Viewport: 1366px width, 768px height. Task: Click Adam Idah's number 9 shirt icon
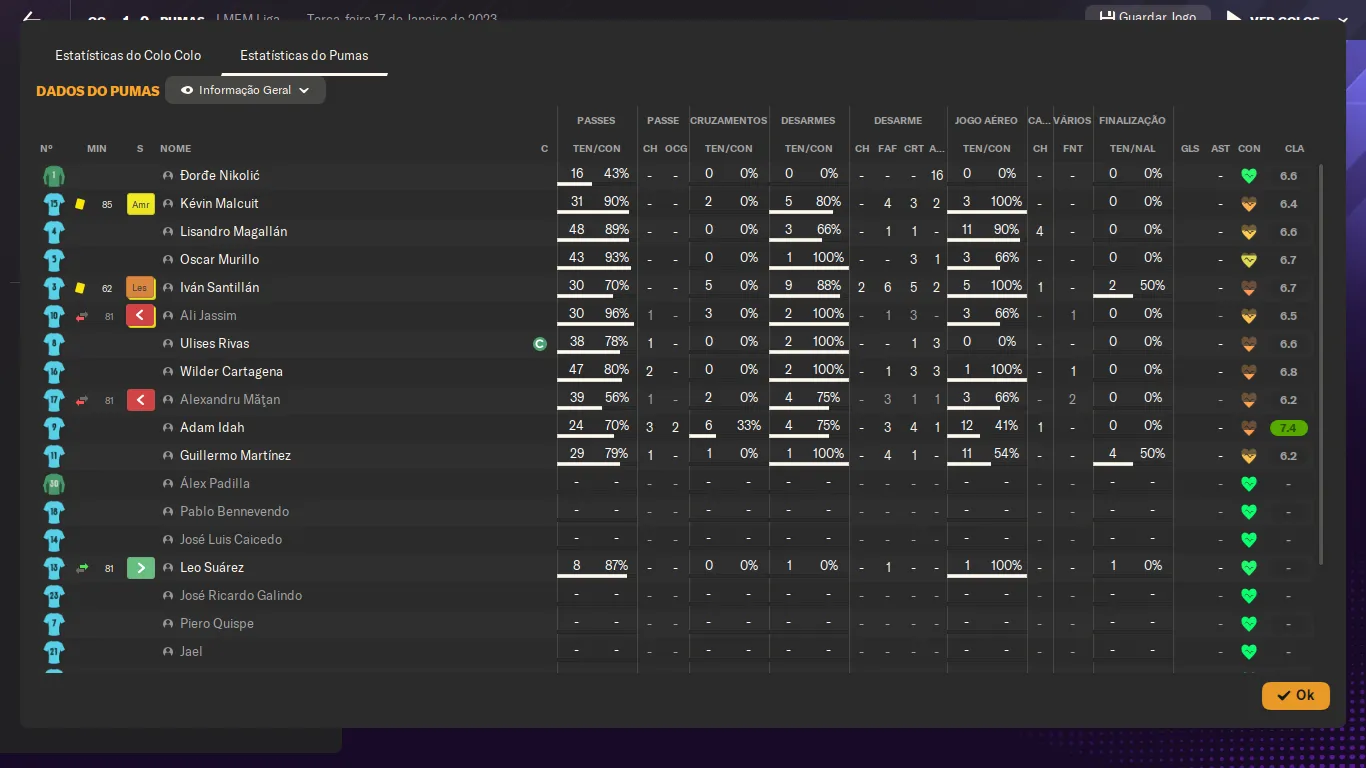(54, 428)
